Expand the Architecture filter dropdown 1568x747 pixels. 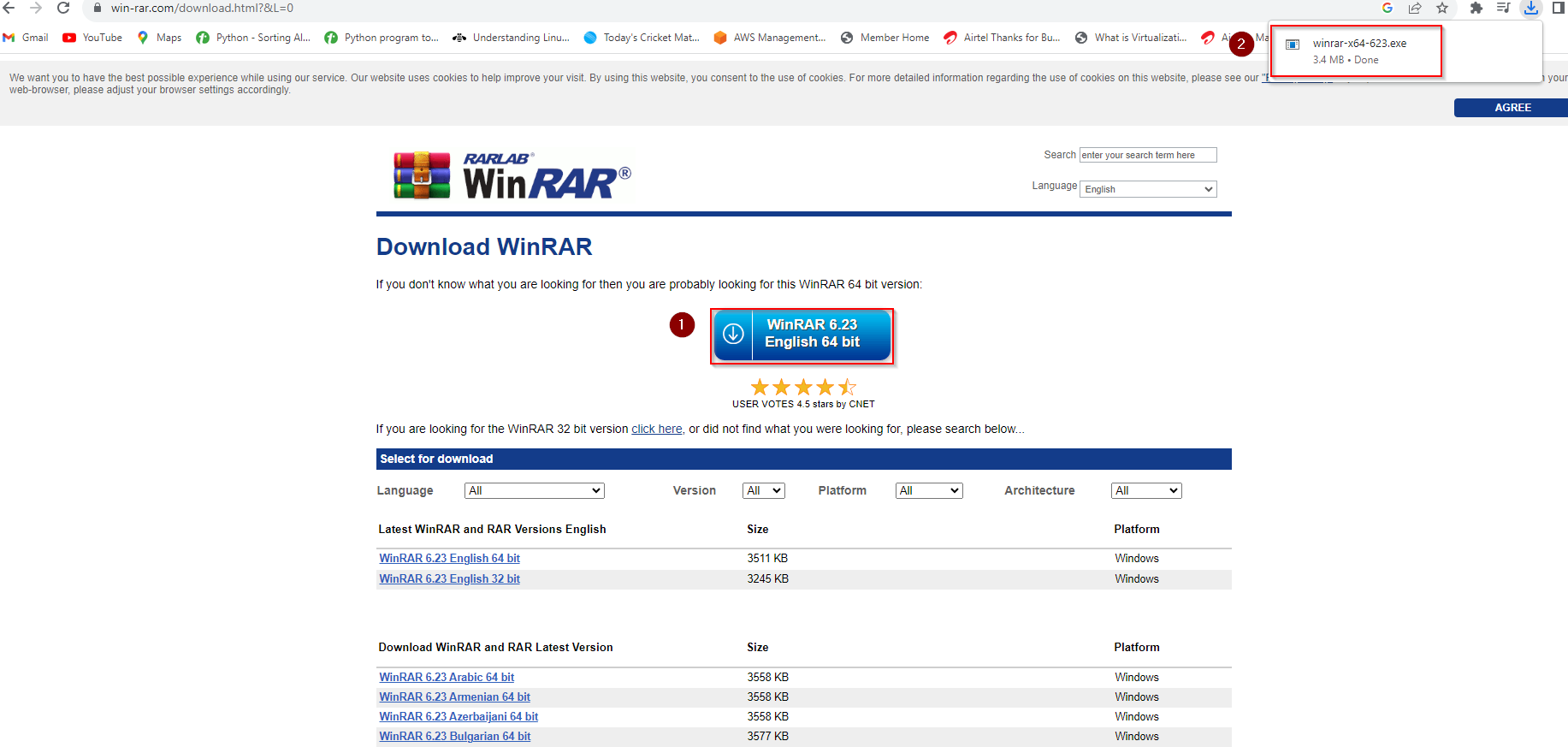click(1146, 490)
